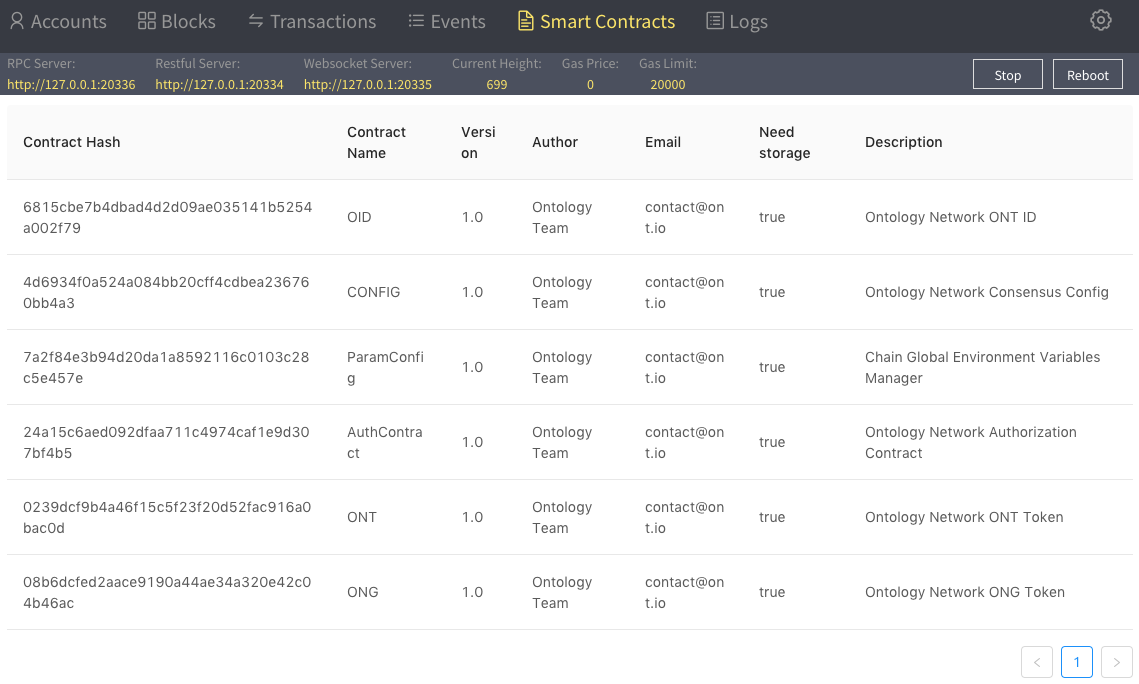Click 'Ontology Network Consensus Config' description
1139x684 pixels.
[x=986, y=292]
